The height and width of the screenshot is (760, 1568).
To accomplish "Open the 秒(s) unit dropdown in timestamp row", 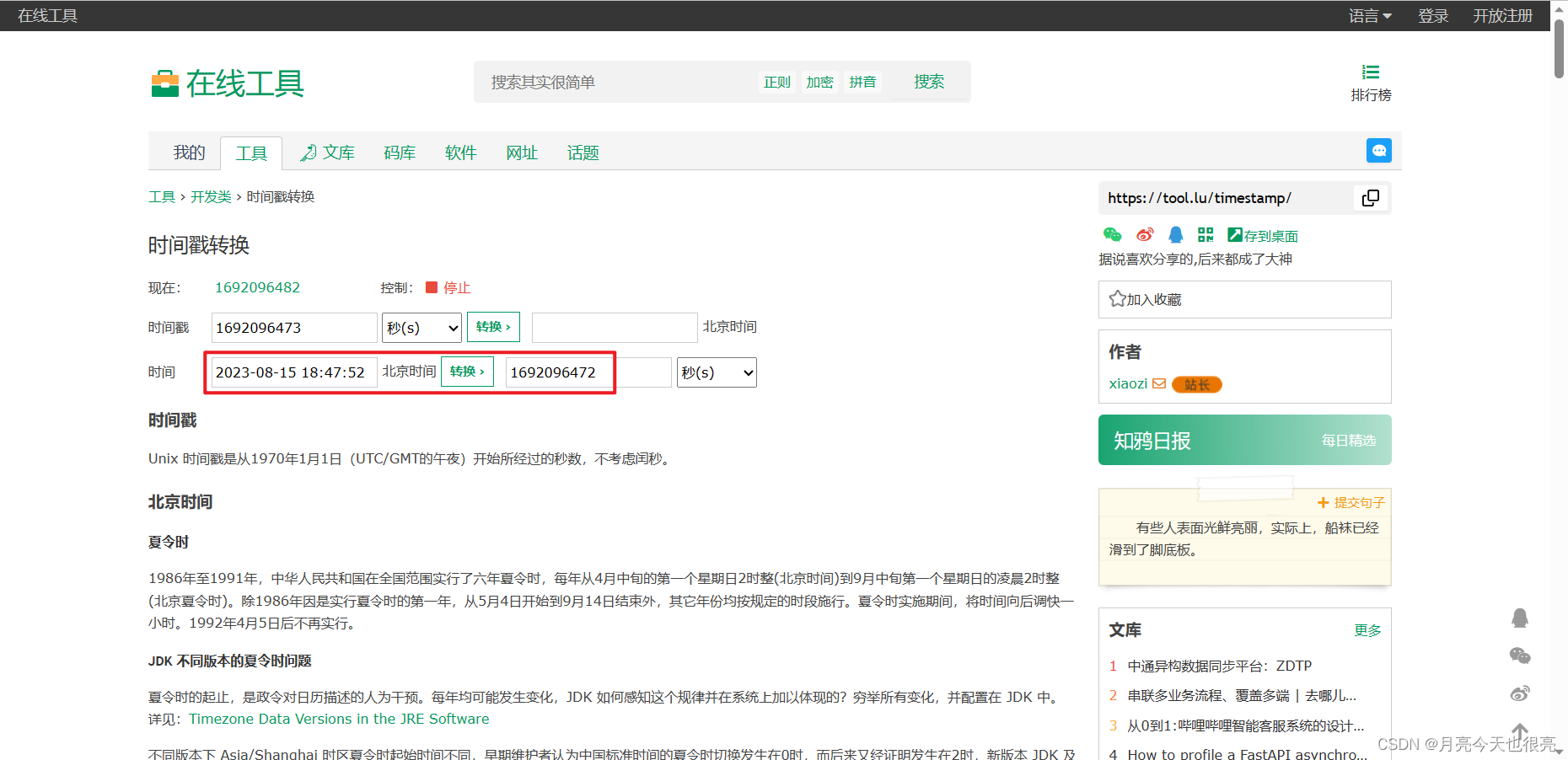I will point(422,328).
